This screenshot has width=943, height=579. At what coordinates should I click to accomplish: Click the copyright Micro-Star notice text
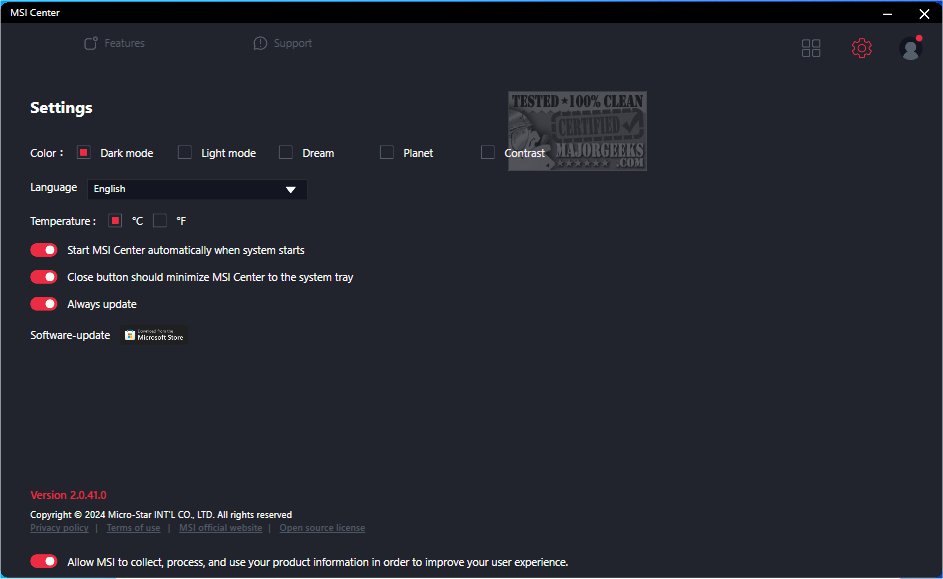click(x=161, y=515)
